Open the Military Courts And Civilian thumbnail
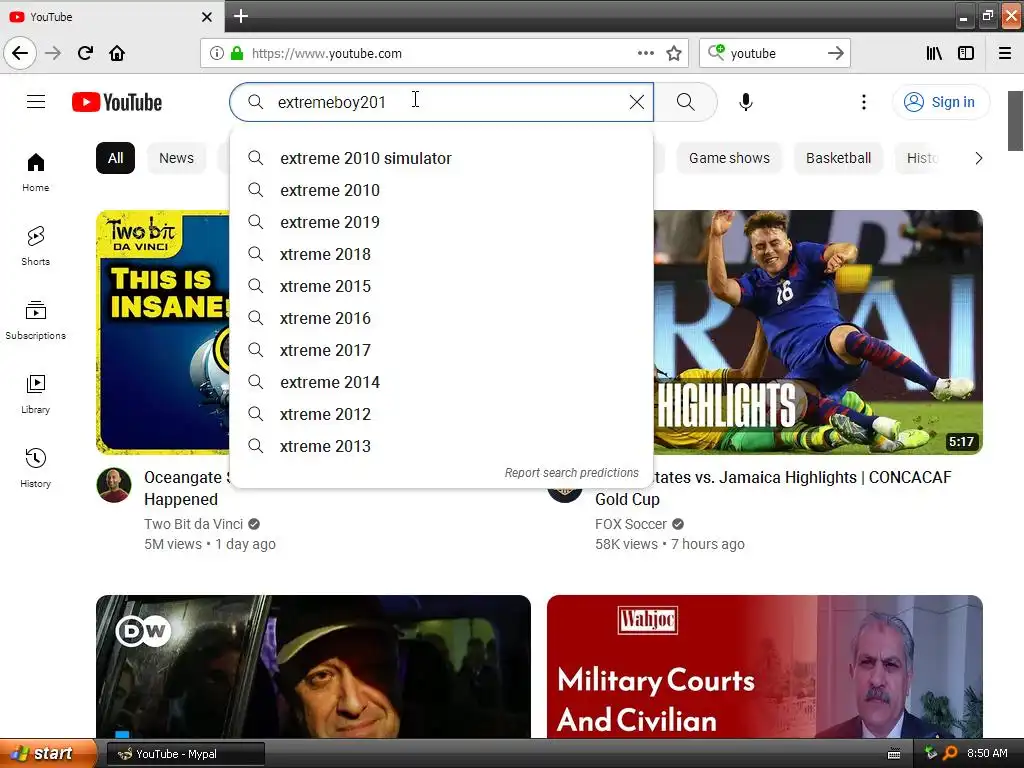Screen dimensions: 1024x768 pyautogui.click(x=765, y=666)
